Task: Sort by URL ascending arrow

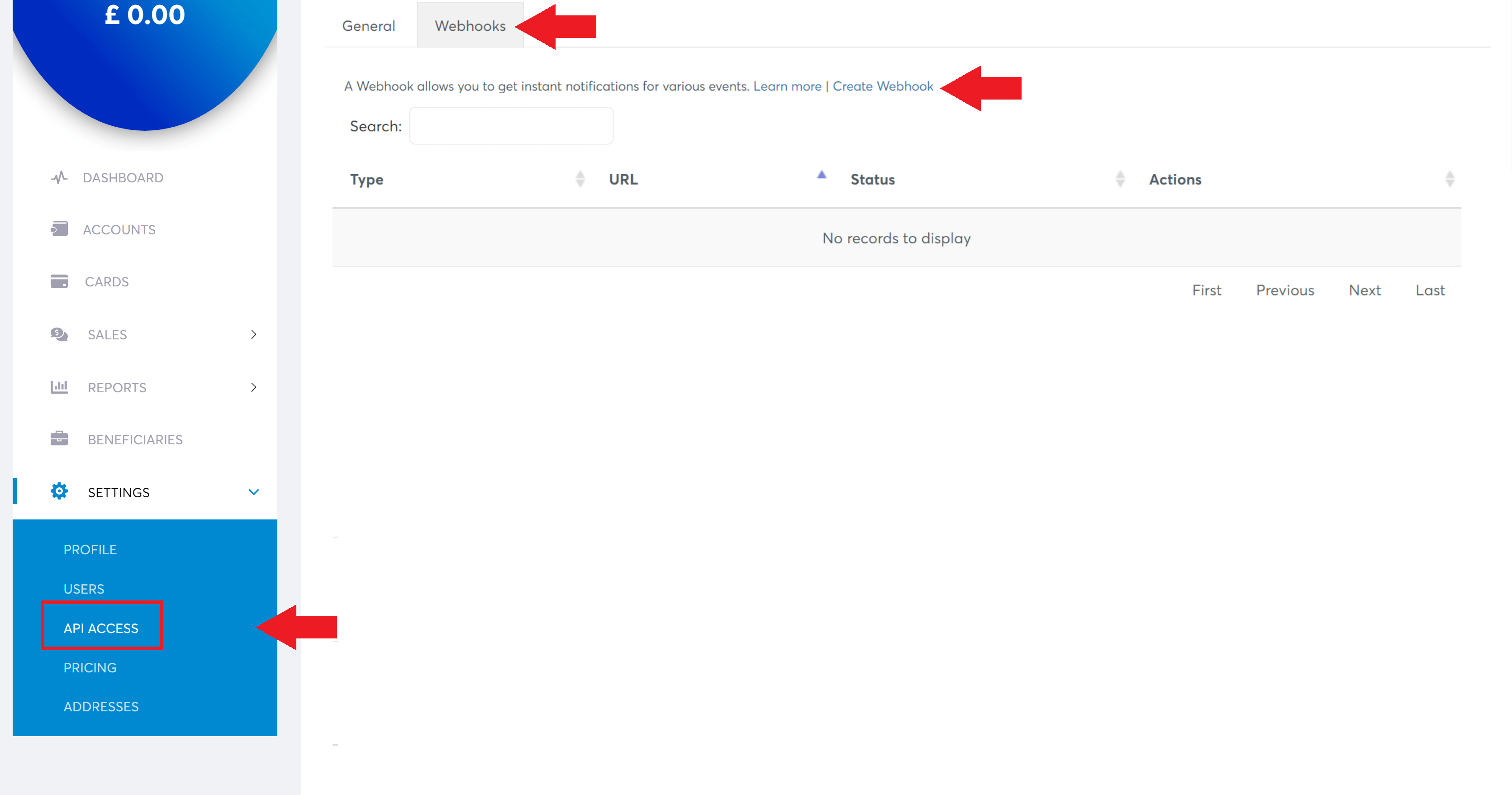Action: [822, 174]
